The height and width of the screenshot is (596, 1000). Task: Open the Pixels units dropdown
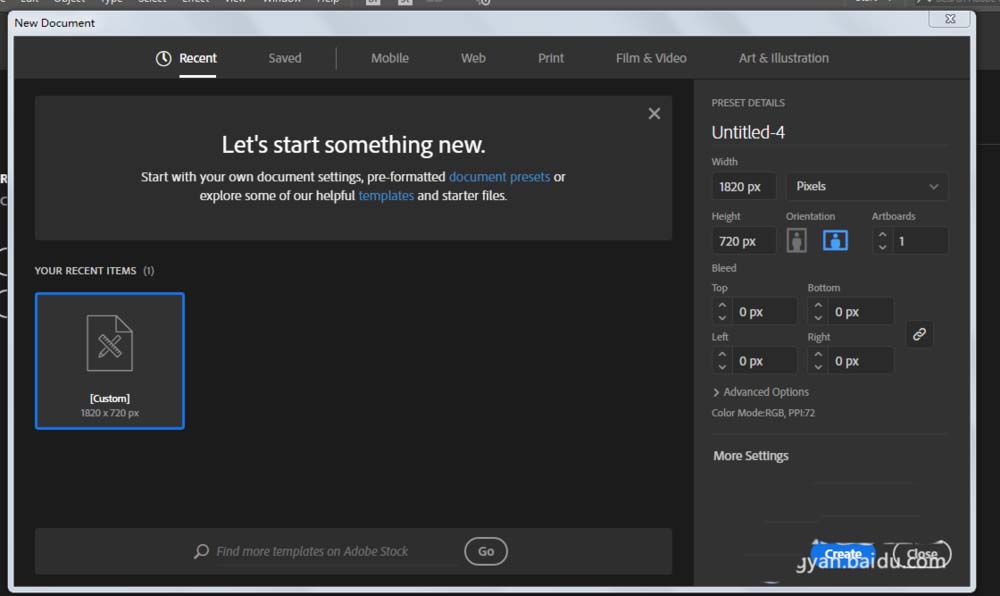point(867,186)
